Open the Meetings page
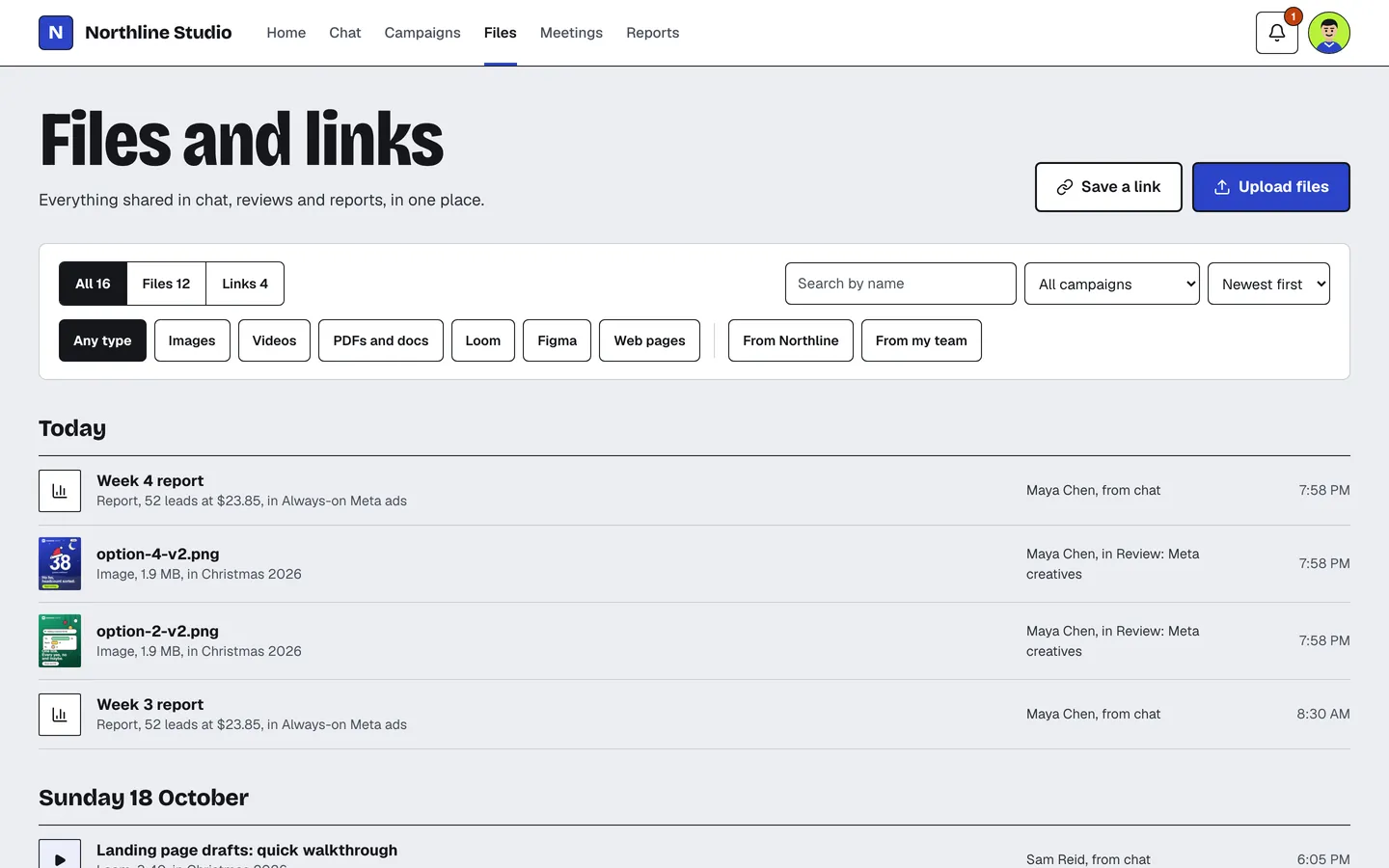This screenshot has height=868, width=1389. 571,33
